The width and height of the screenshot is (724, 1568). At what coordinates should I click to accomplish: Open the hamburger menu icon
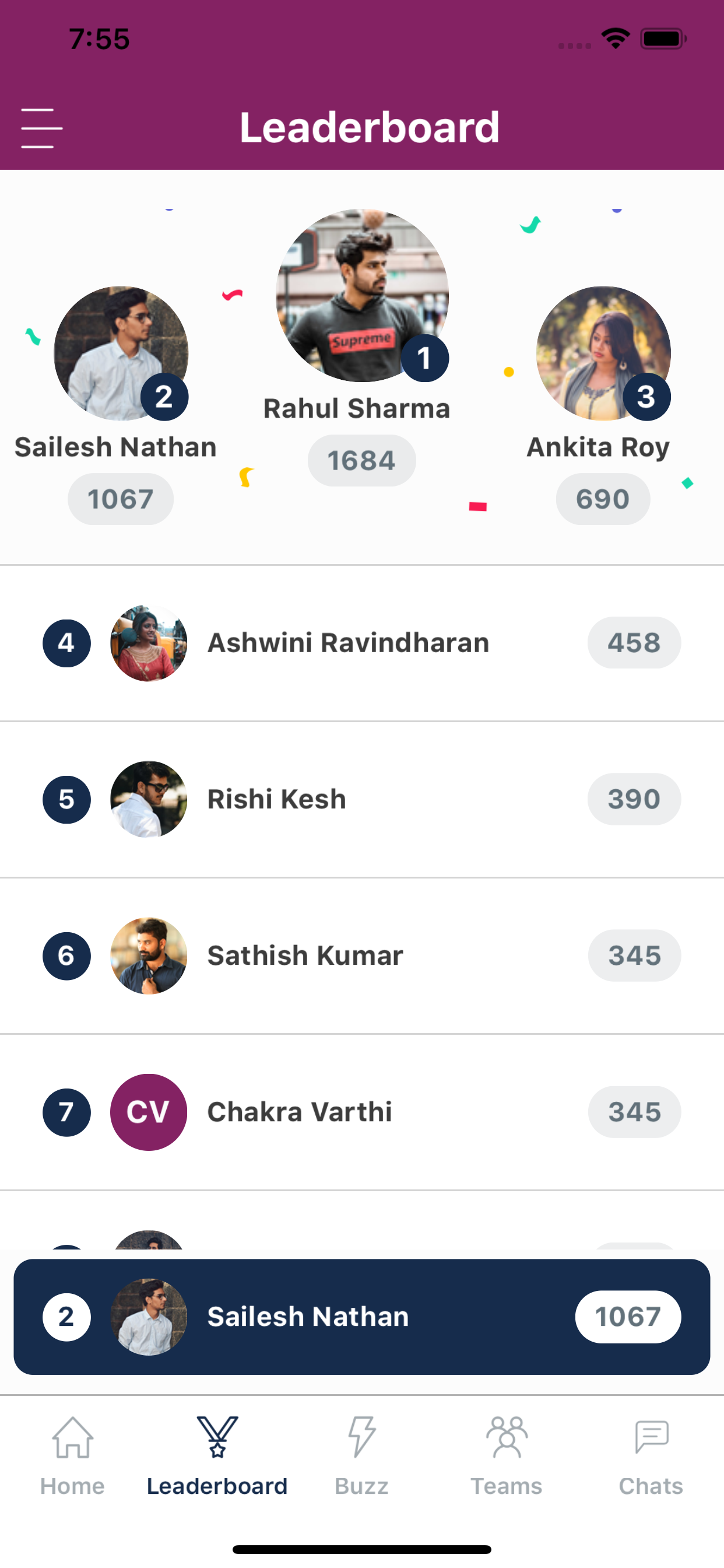41,128
